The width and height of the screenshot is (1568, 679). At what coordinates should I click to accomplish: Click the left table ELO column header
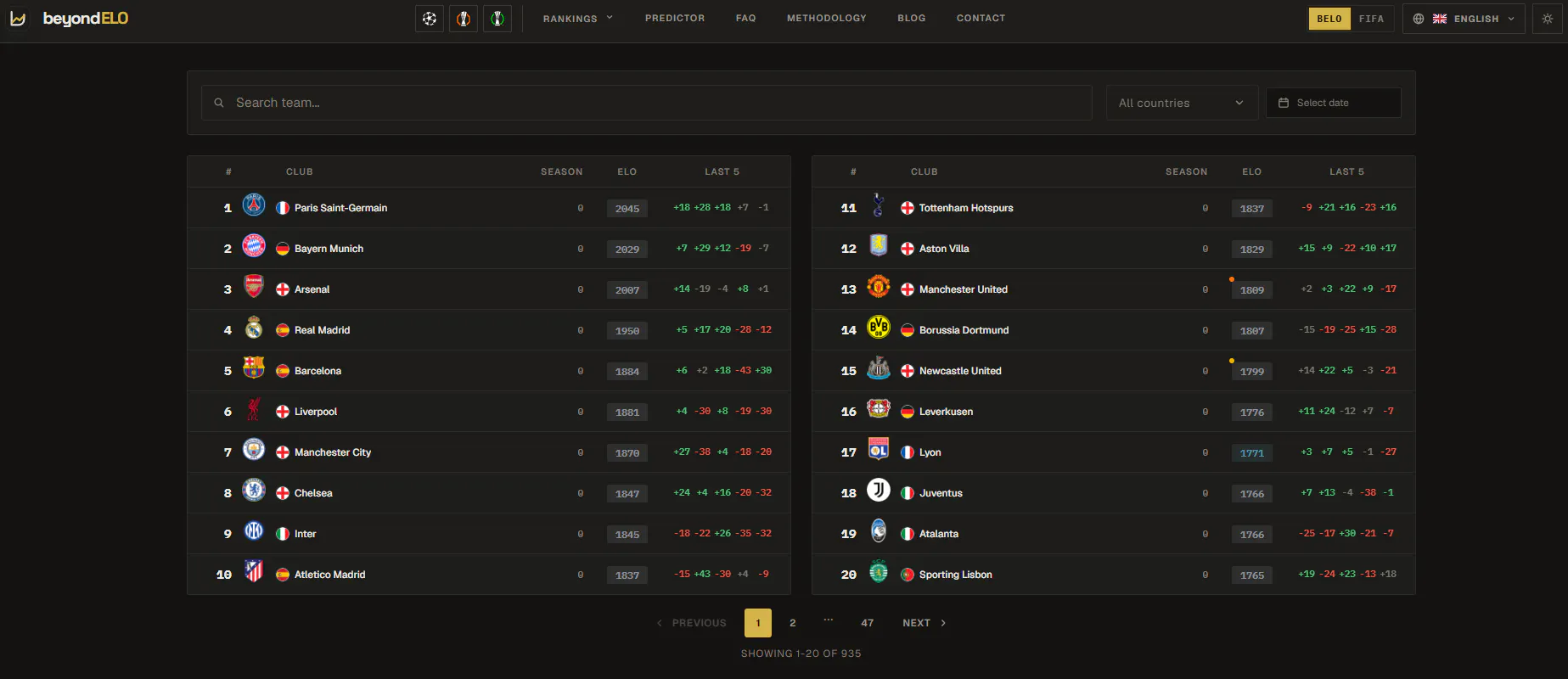tap(627, 171)
